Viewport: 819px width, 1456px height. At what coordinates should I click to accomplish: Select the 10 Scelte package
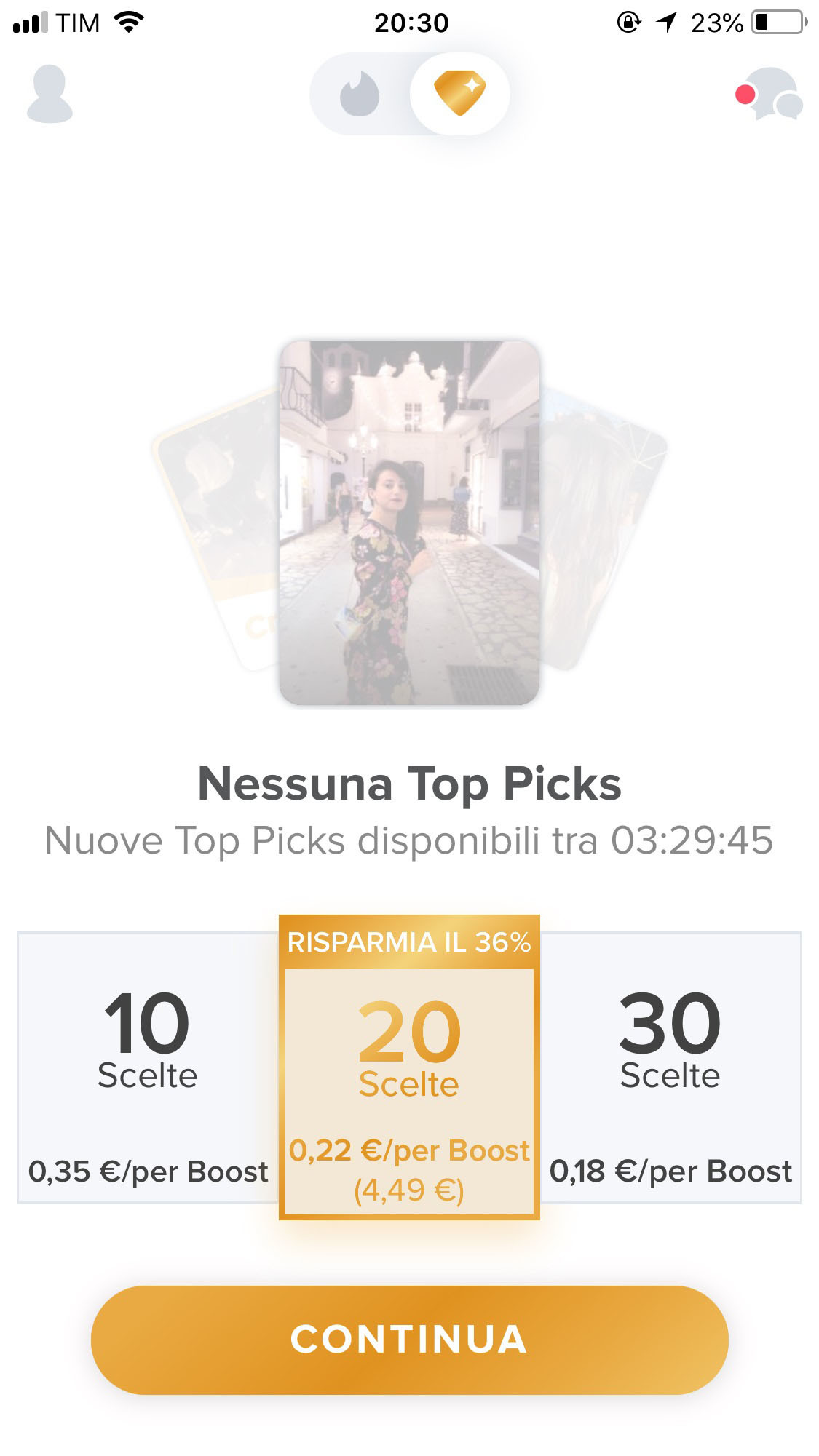148,1067
